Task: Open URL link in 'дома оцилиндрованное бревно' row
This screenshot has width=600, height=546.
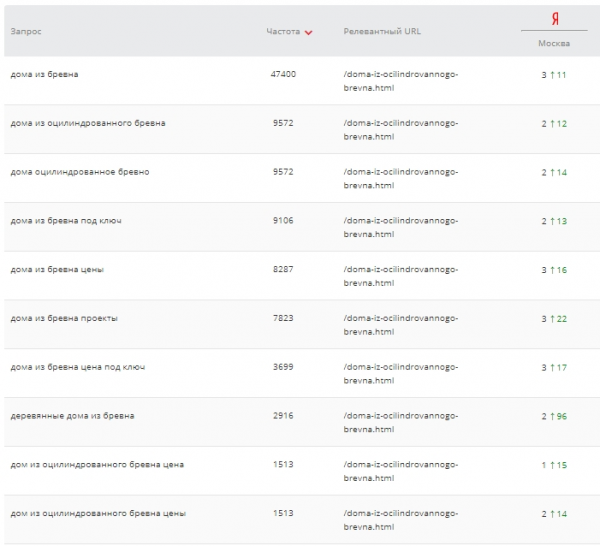Action: pyautogui.click(x=401, y=179)
